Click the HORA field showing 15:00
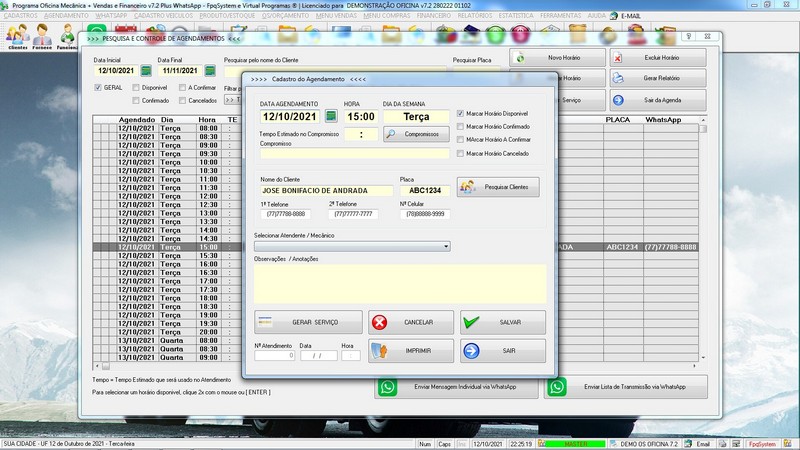The height and width of the screenshot is (450, 800). click(361, 116)
